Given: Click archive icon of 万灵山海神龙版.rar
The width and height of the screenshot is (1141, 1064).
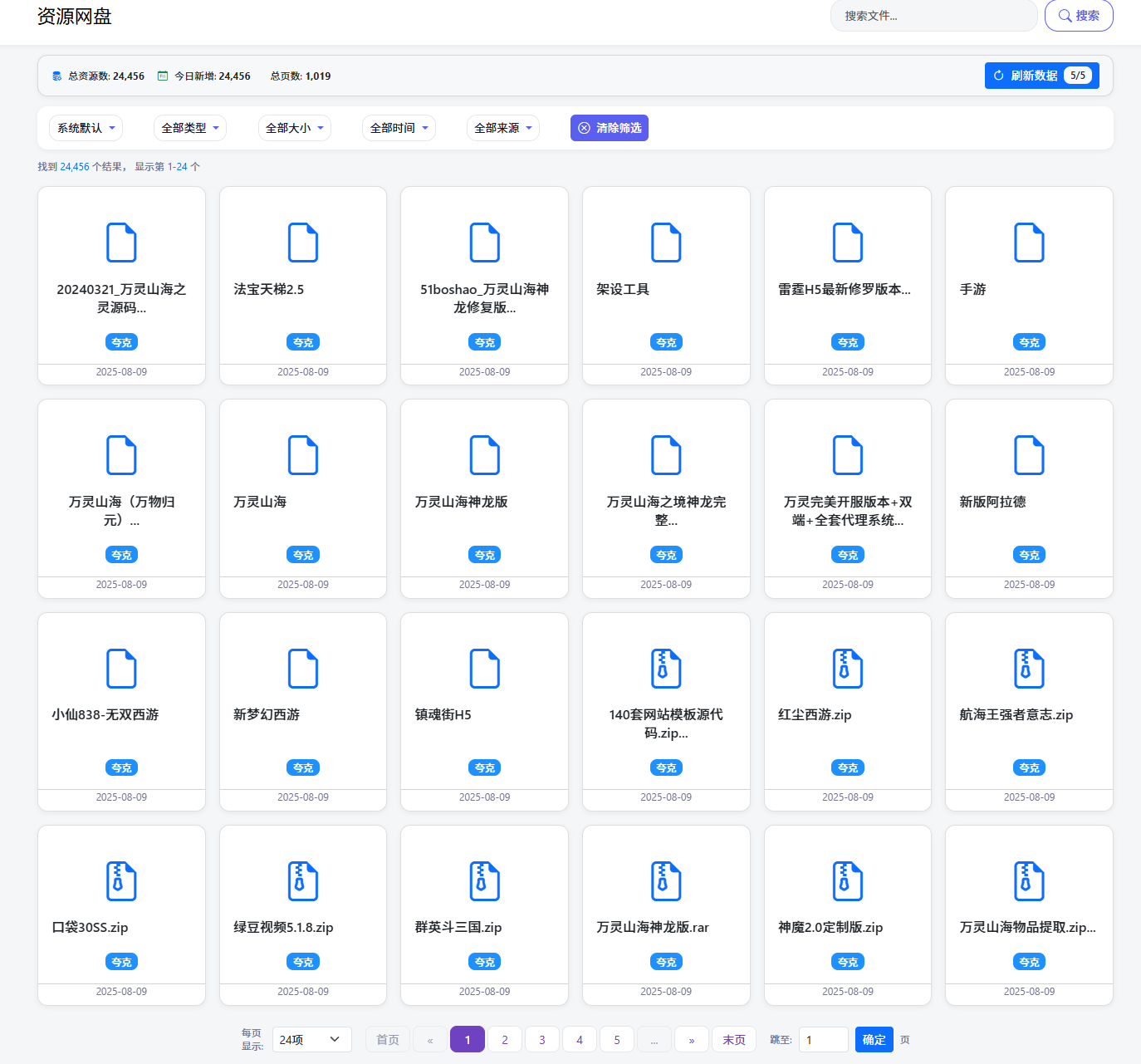Looking at the screenshot, I should click(x=666, y=881).
